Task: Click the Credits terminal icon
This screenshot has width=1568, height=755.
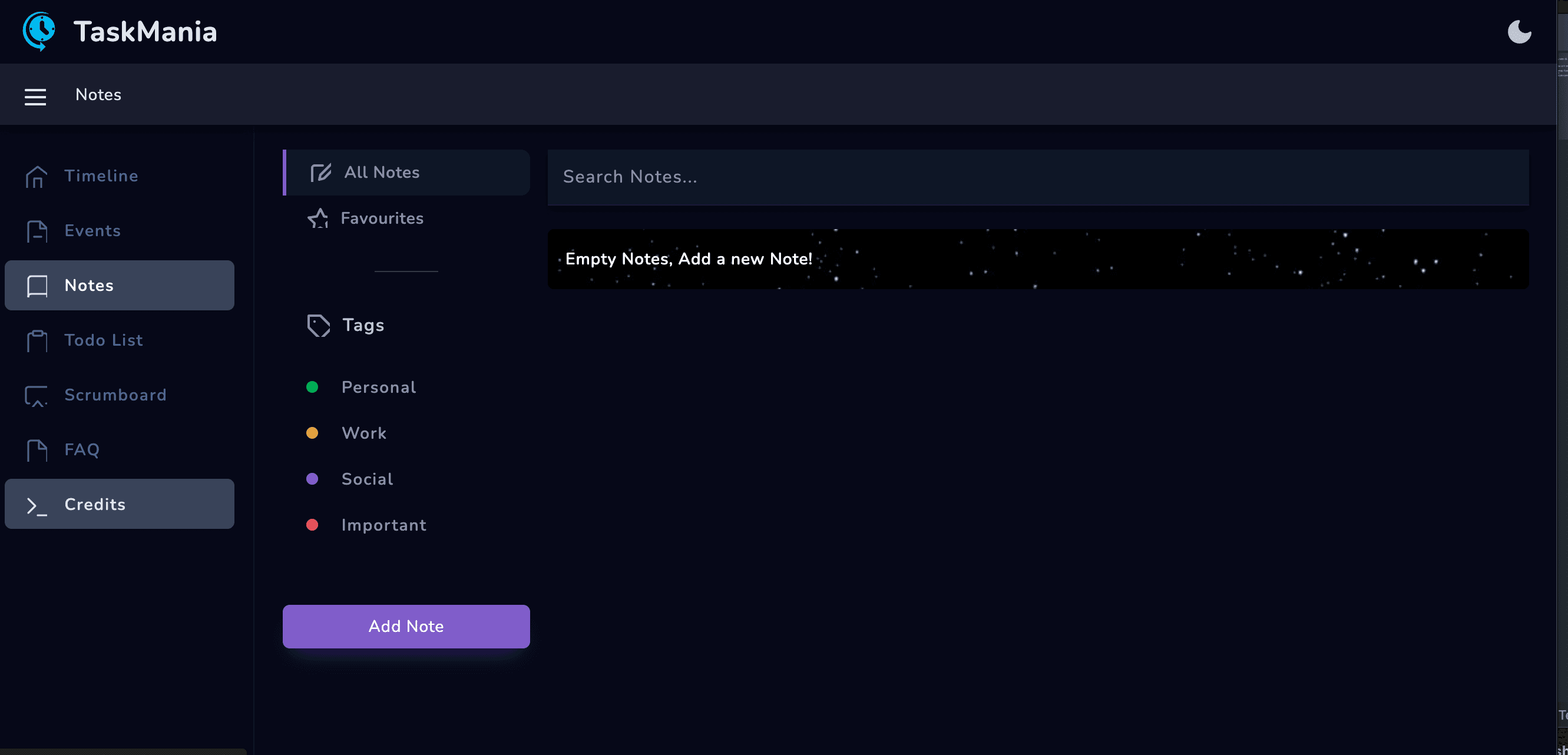Action: 37,505
